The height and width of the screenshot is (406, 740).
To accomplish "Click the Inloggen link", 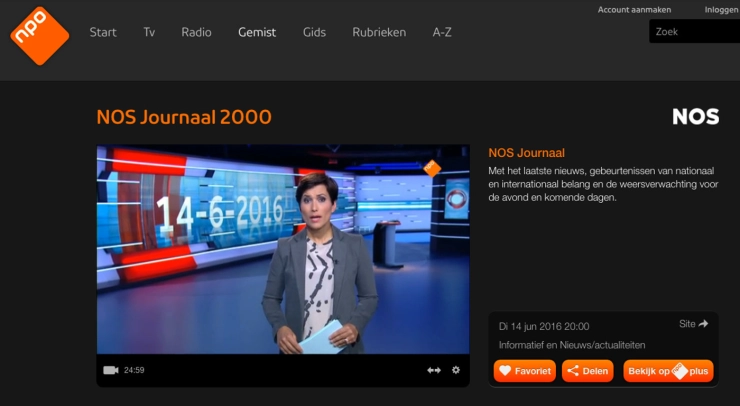I will (x=722, y=10).
